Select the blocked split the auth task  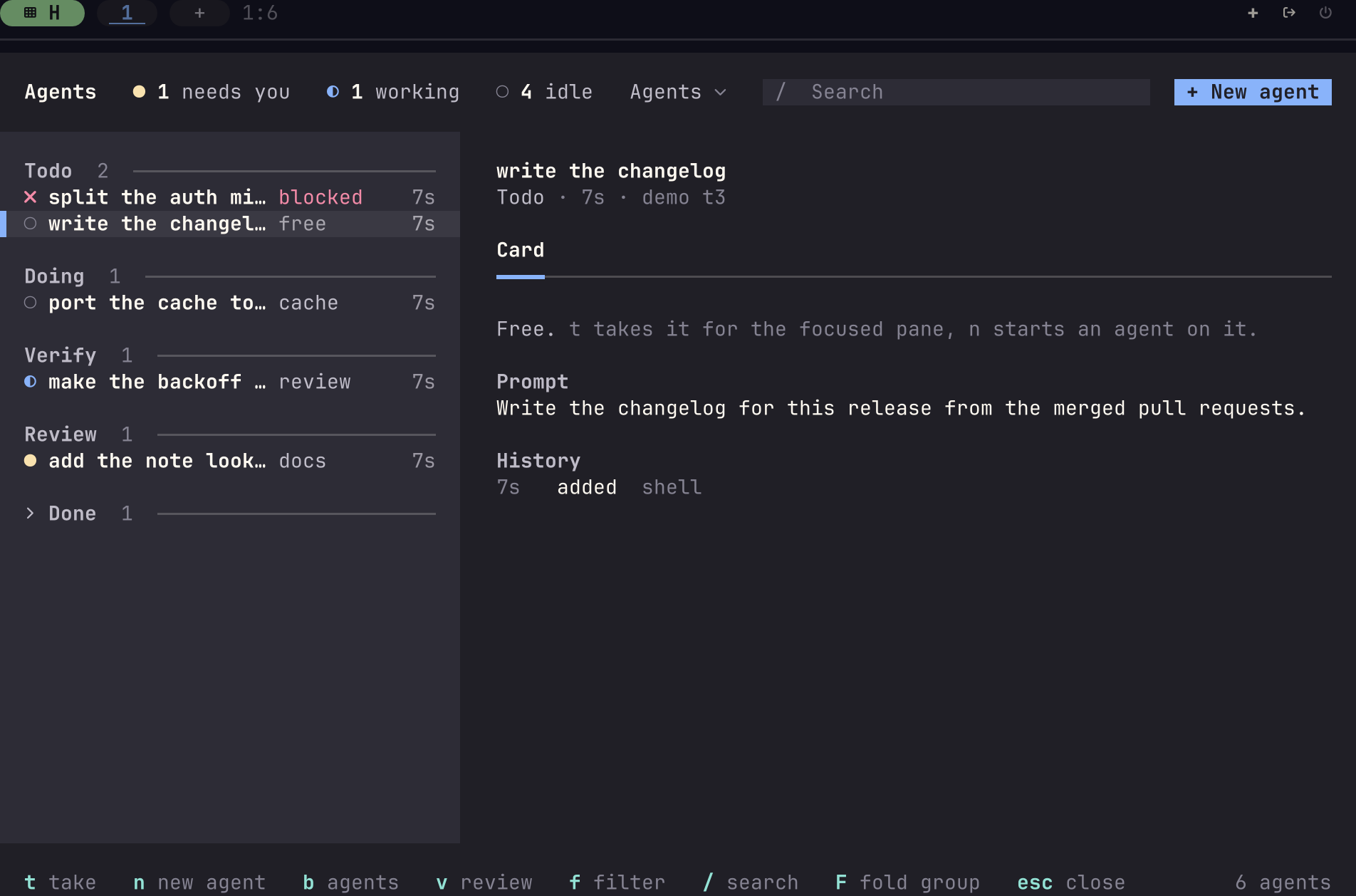coord(230,197)
